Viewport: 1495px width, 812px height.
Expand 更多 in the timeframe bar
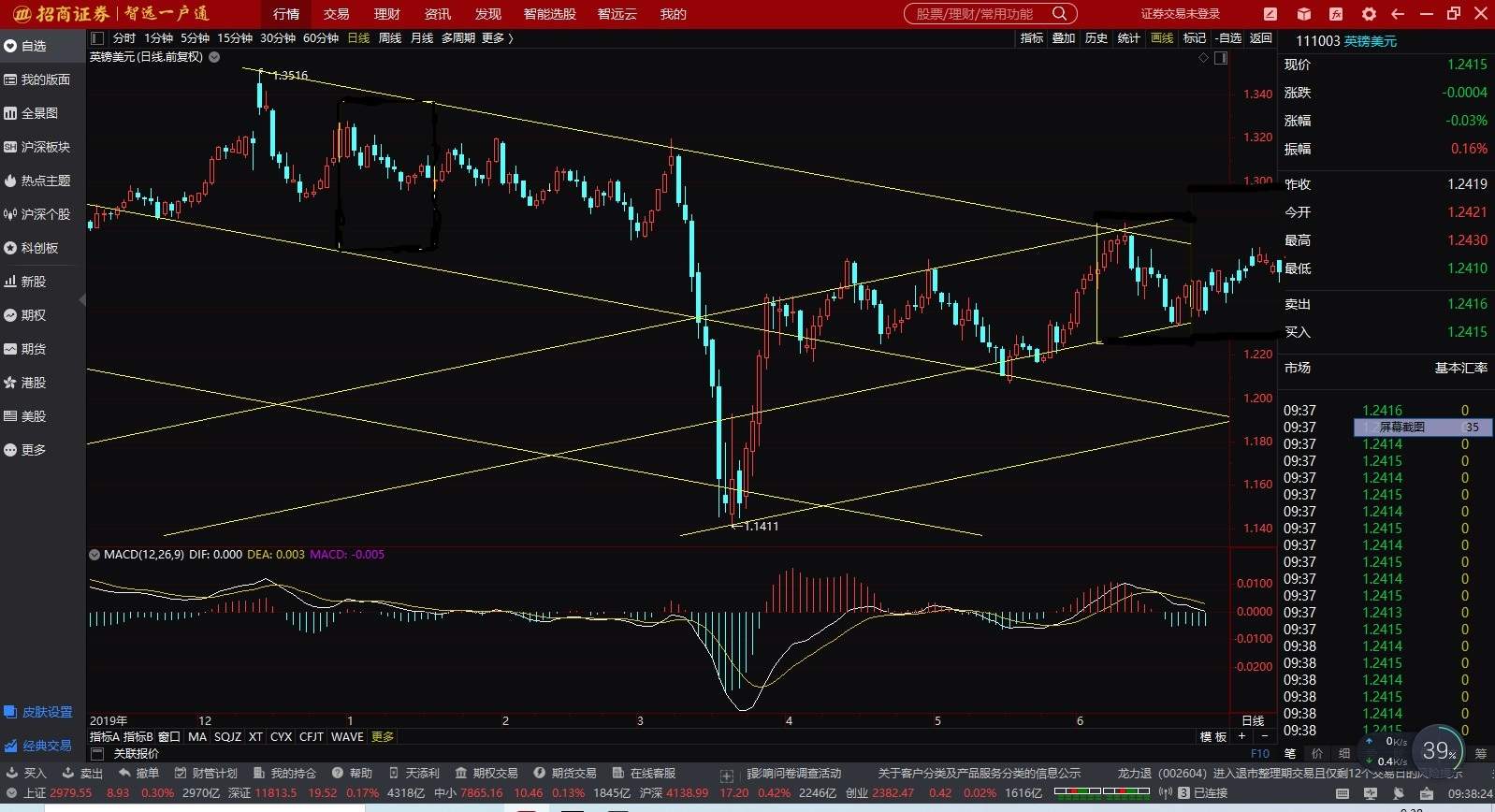(x=497, y=38)
